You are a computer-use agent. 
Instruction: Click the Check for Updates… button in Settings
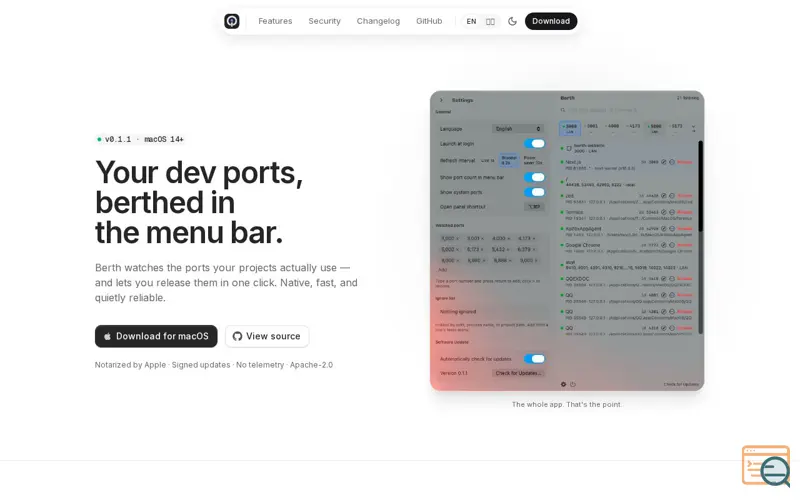pos(518,373)
